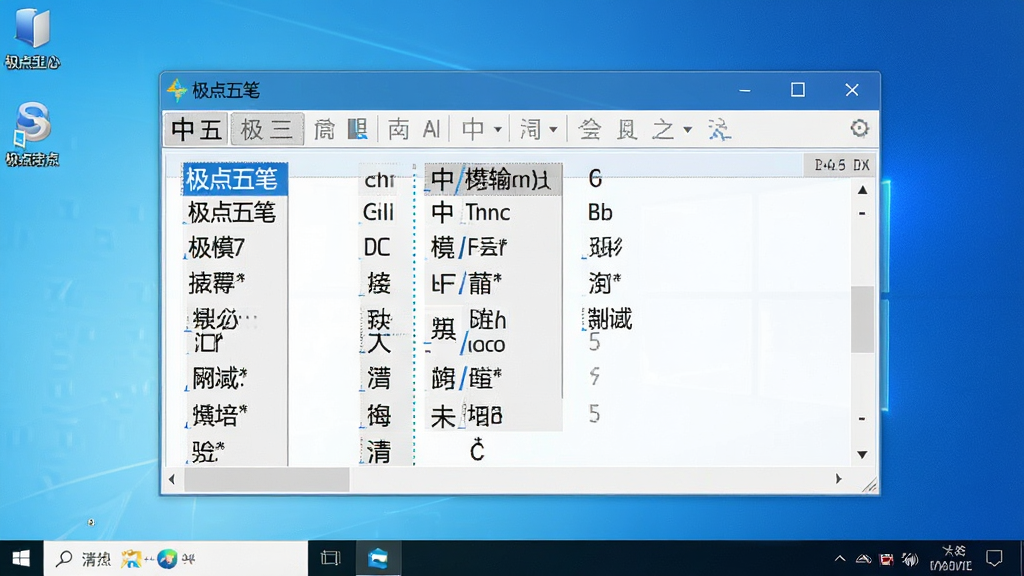
Task: Click the vertical scrollbar up arrow
Action: pos(862,190)
